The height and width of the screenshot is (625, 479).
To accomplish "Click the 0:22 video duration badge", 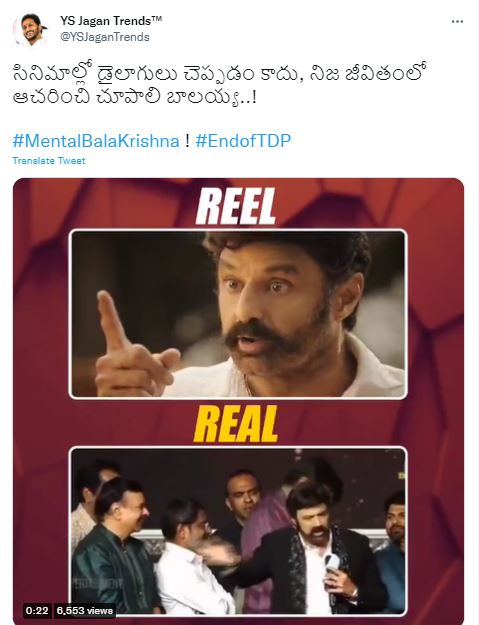I will pos(37,610).
